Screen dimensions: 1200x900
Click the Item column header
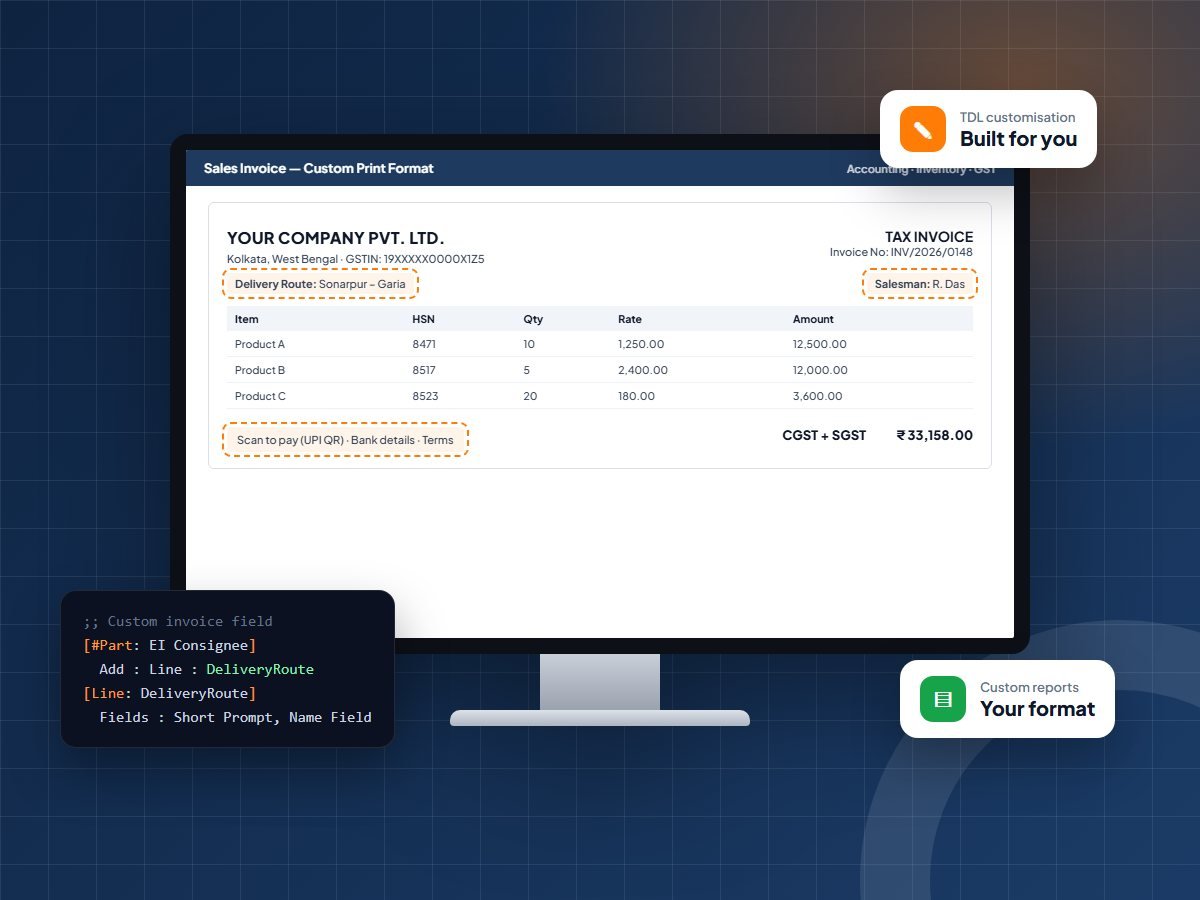[247, 319]
